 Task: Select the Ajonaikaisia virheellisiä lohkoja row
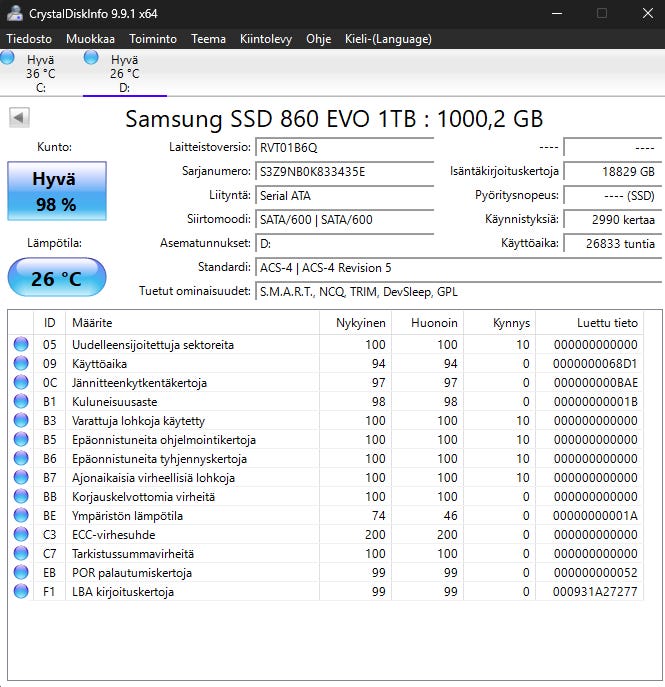(x=325, y=478)
